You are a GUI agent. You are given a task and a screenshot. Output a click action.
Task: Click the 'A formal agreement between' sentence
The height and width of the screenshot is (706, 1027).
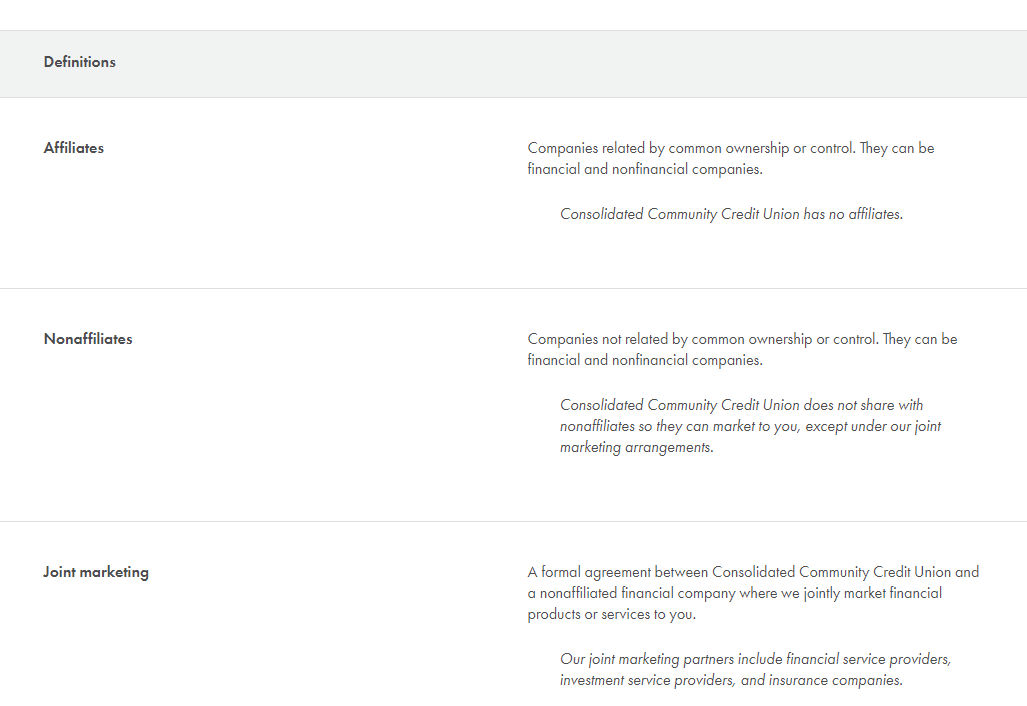click(x=619, y=572)
